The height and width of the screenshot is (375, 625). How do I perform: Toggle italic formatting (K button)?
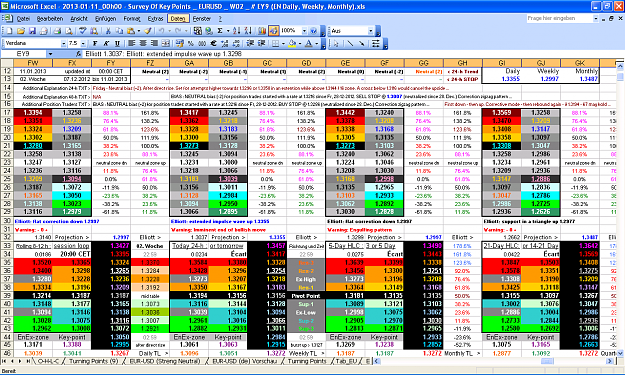[x=106, y=43]
